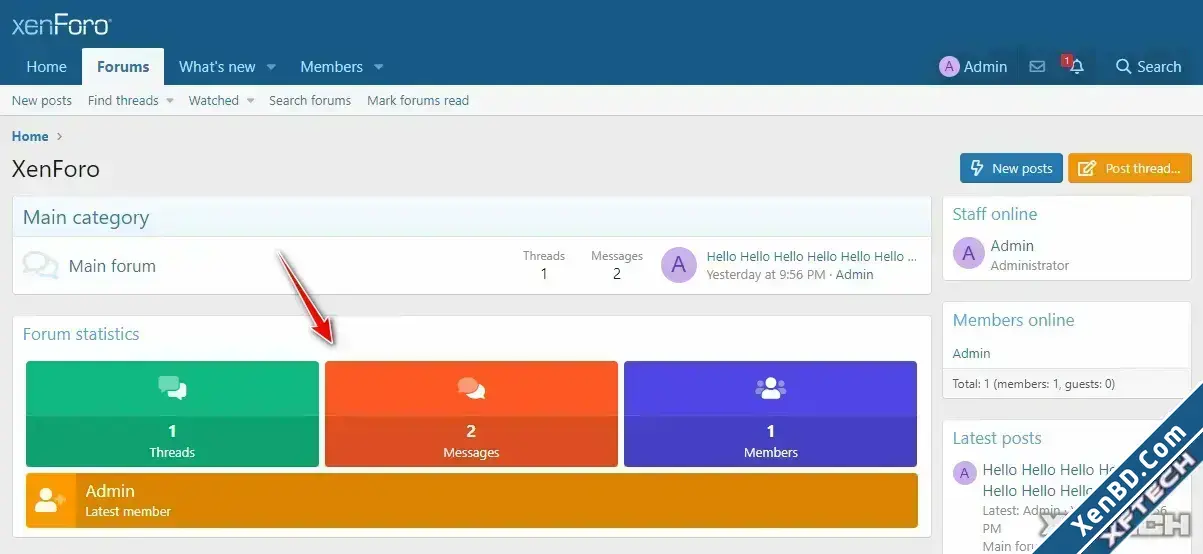Open the Home breadcrumb link
The image size is (1203, 554).
coord(30,136)
